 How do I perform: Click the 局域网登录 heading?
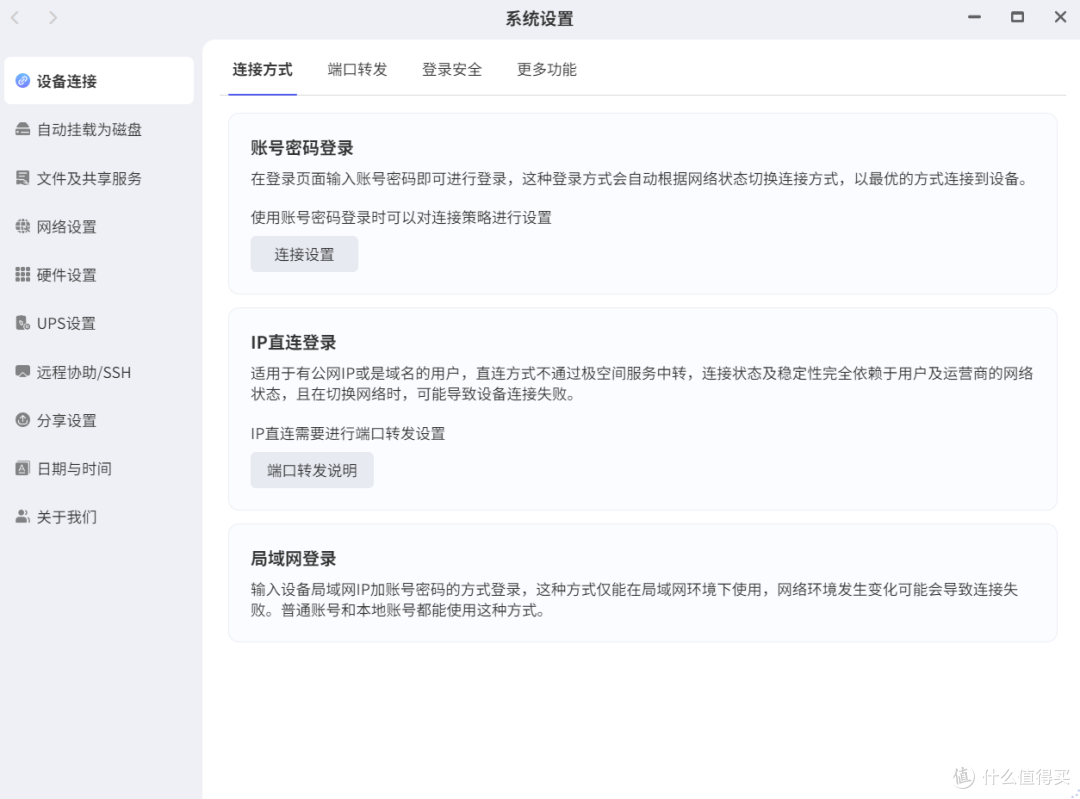pyautogui.click(x=293, y=559)
